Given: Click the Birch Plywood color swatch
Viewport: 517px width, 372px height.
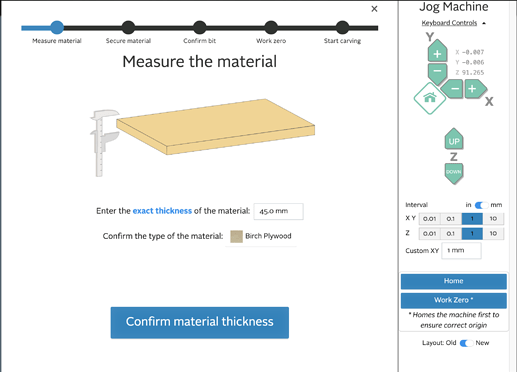Looking at the screenshot, I should 236,236.
